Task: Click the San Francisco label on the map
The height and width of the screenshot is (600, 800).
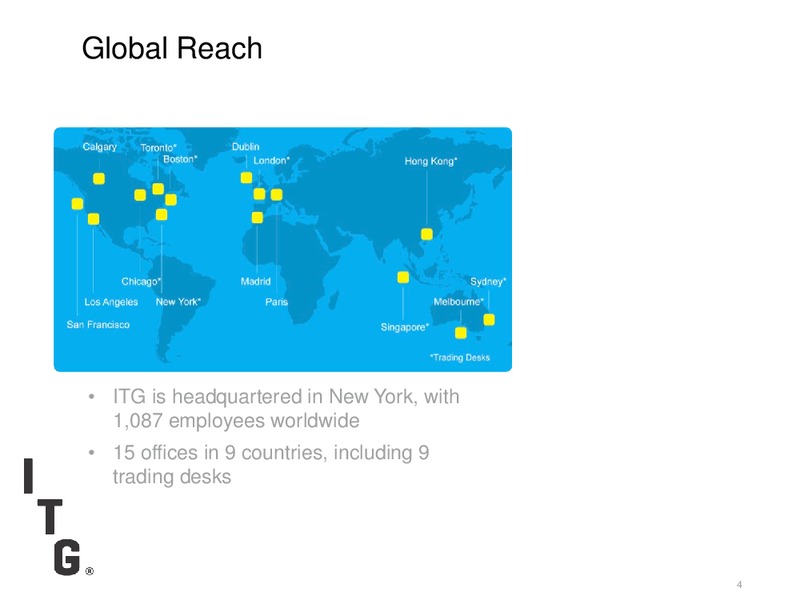Action: [x=98, y=324]
